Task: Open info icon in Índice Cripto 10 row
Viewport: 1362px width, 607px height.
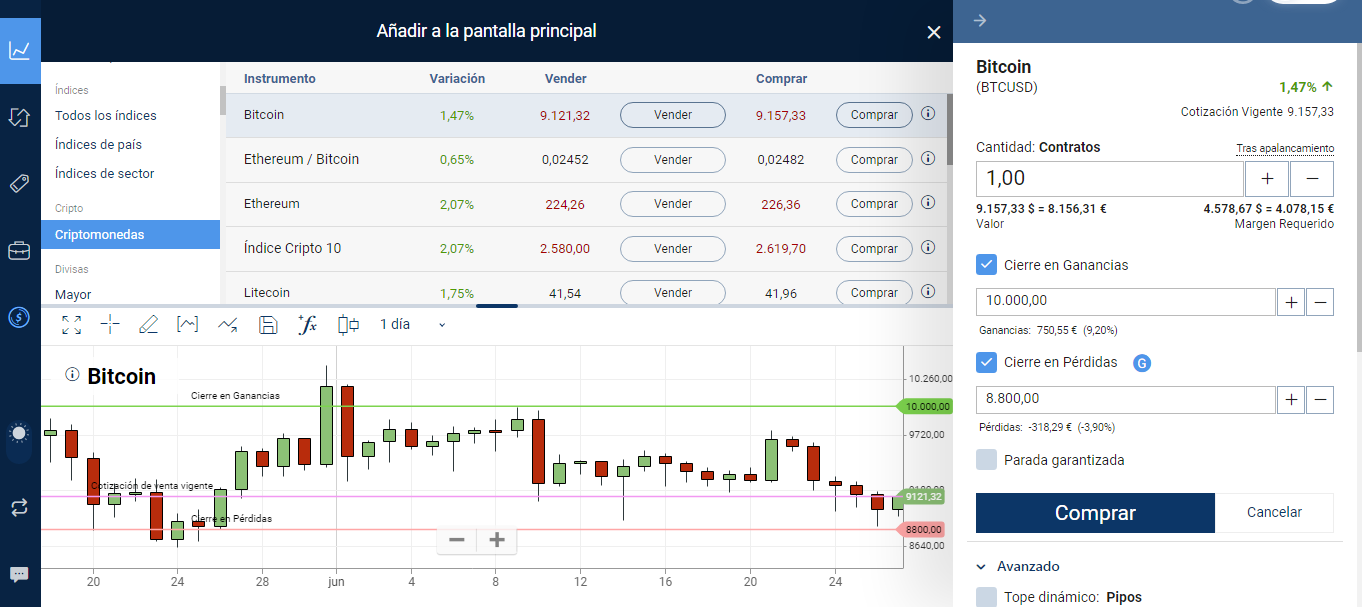Action: (x=928, y=247)
